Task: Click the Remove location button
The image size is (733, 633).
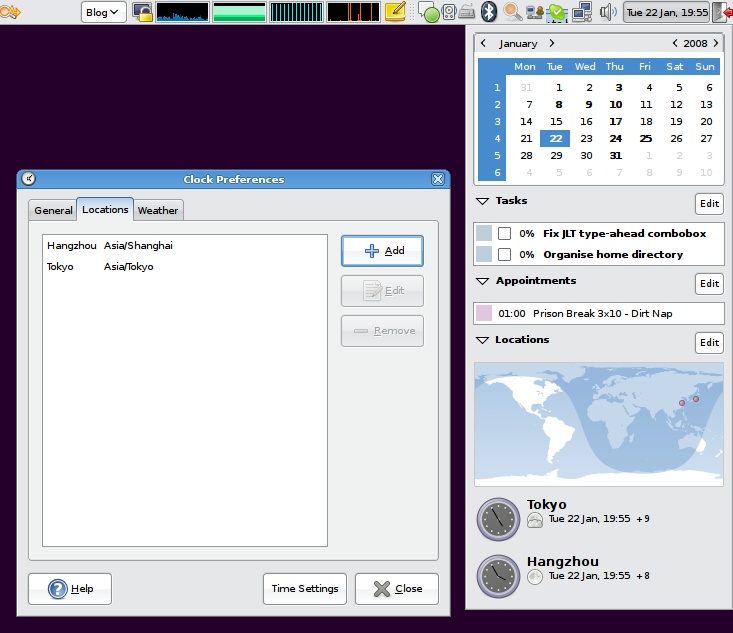Action: (x=382, y=331)
